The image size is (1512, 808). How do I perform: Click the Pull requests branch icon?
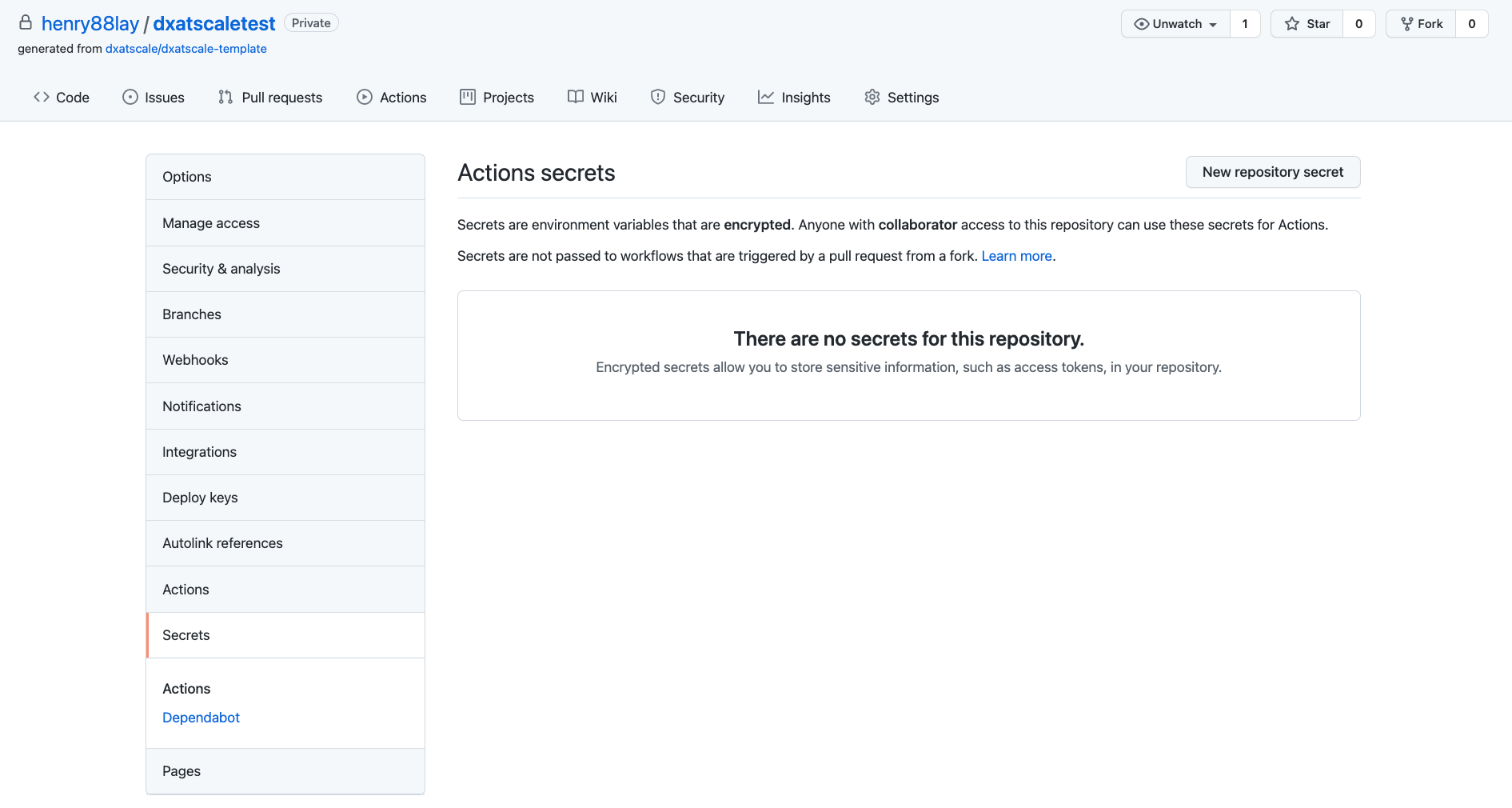pyautogui.click(x=225, y=97)
